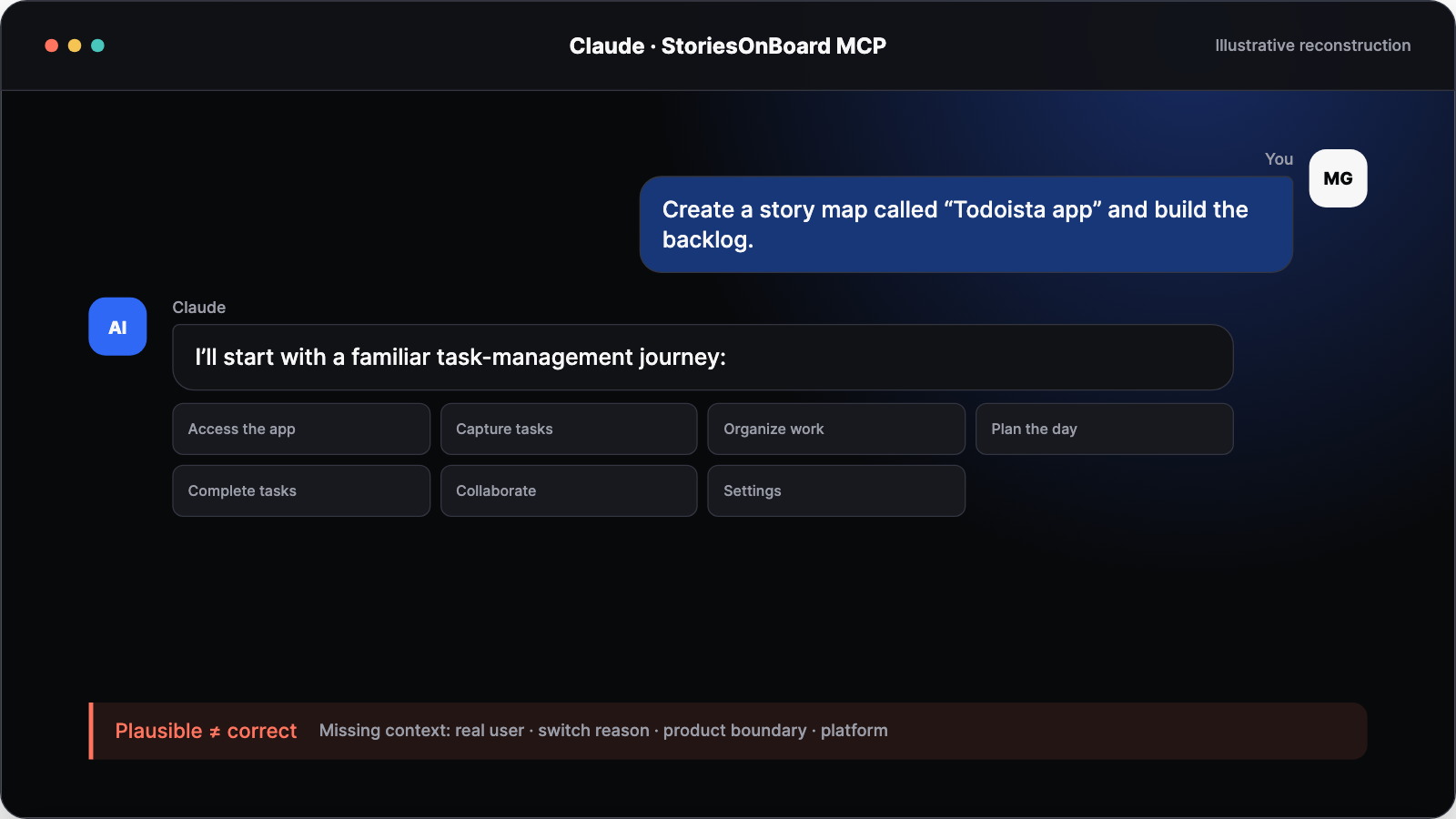
Task: Select the "Complete tasks" card
Action: 301,490
